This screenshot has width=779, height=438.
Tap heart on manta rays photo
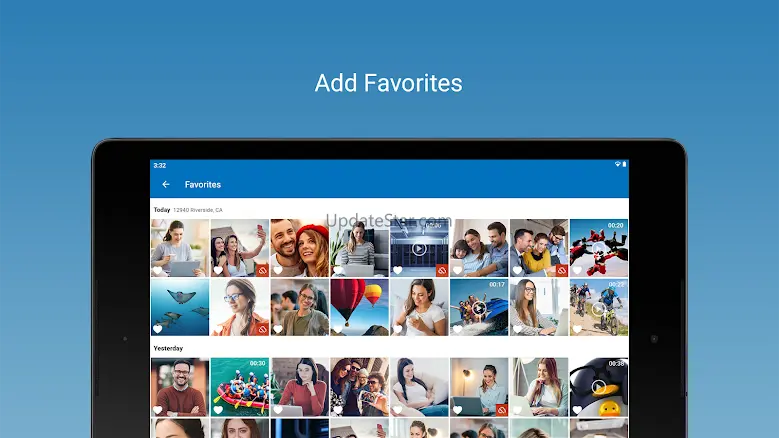[x=158, y=329]
